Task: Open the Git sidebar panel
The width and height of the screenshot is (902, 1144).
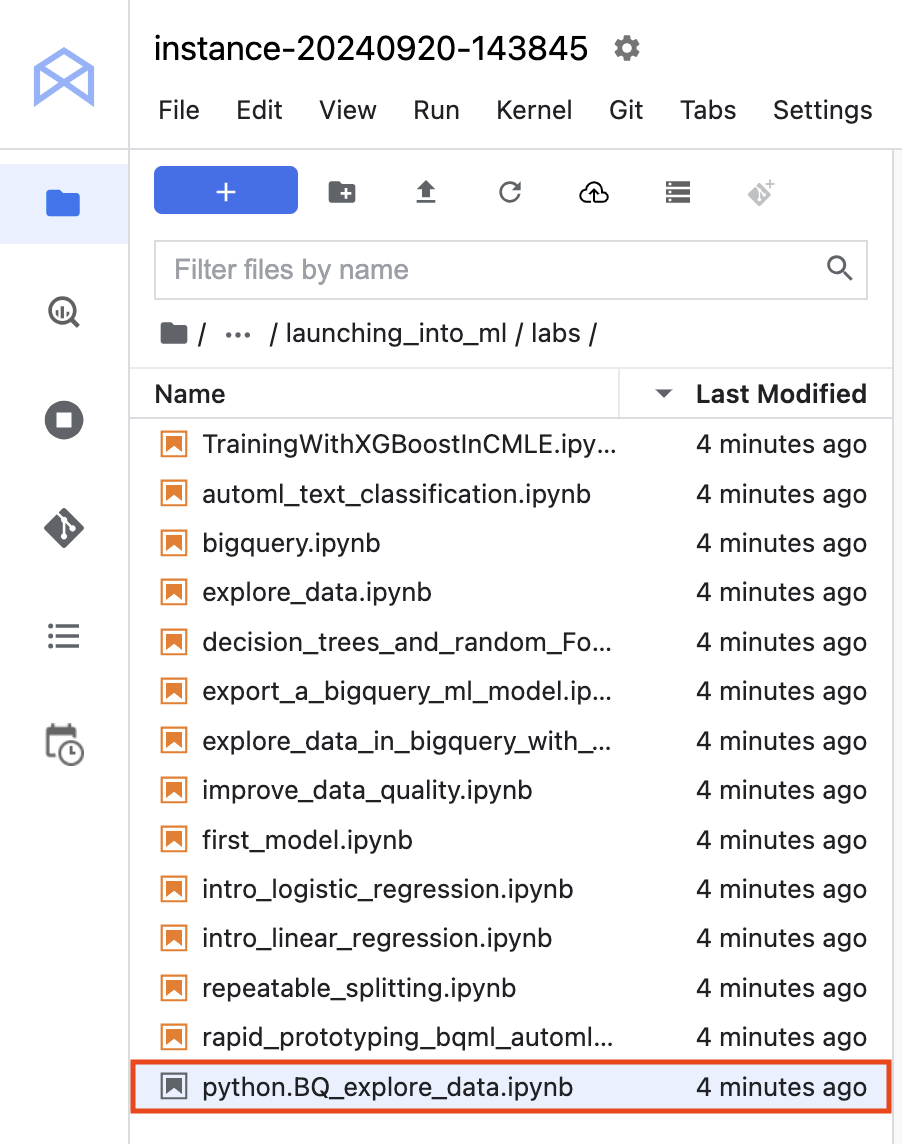Action: point(63,528)
